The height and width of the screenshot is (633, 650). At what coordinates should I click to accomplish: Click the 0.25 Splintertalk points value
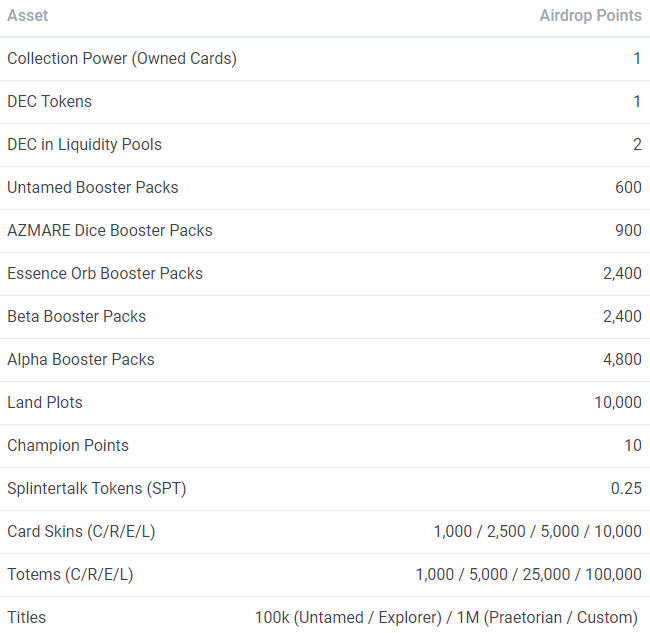(626, 488)
